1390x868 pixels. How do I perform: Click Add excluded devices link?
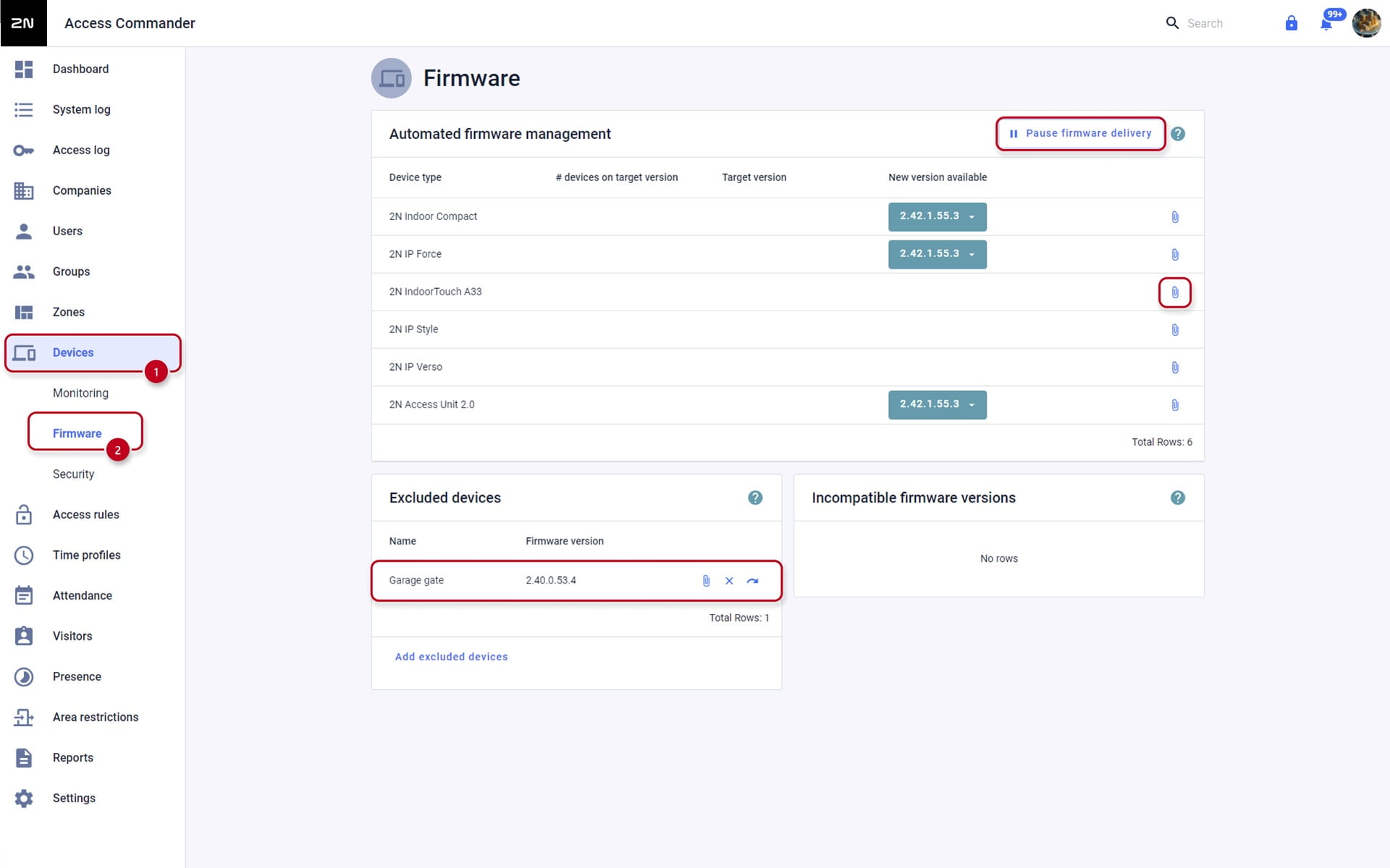(x=451, y=657)
